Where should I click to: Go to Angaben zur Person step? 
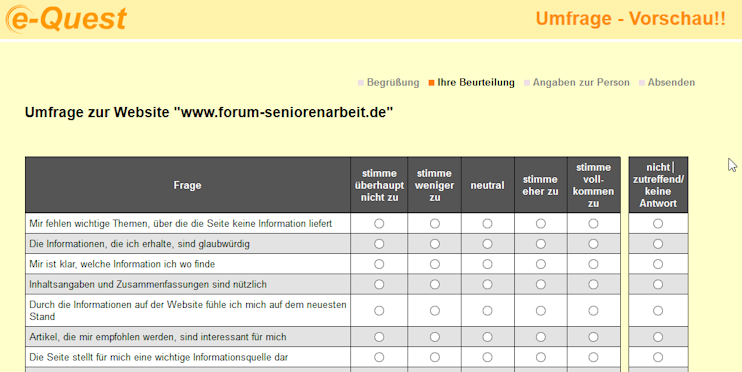click(581, 82)
